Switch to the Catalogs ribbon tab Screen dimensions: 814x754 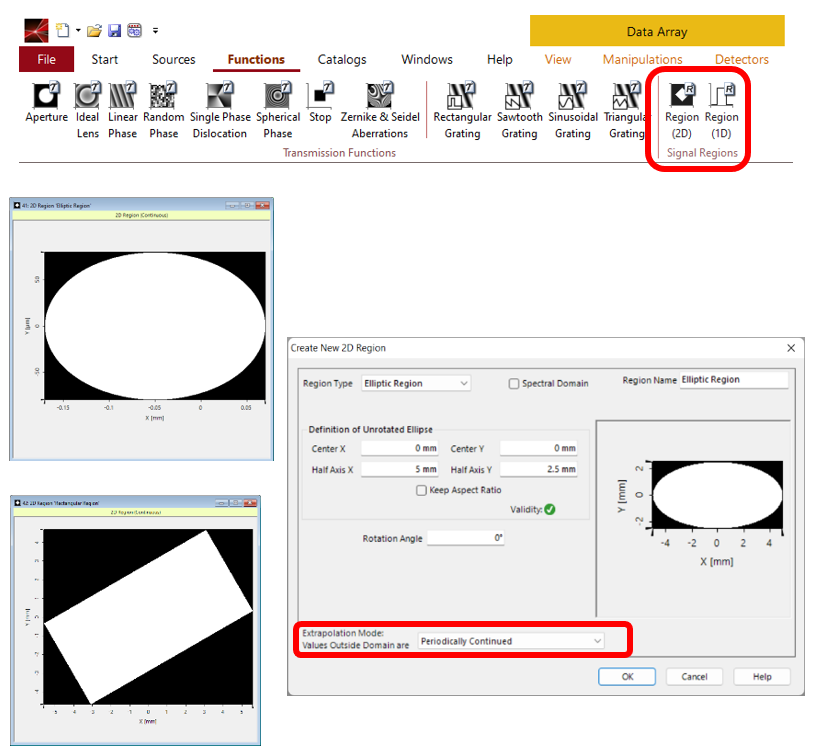(x=342, y=60)
